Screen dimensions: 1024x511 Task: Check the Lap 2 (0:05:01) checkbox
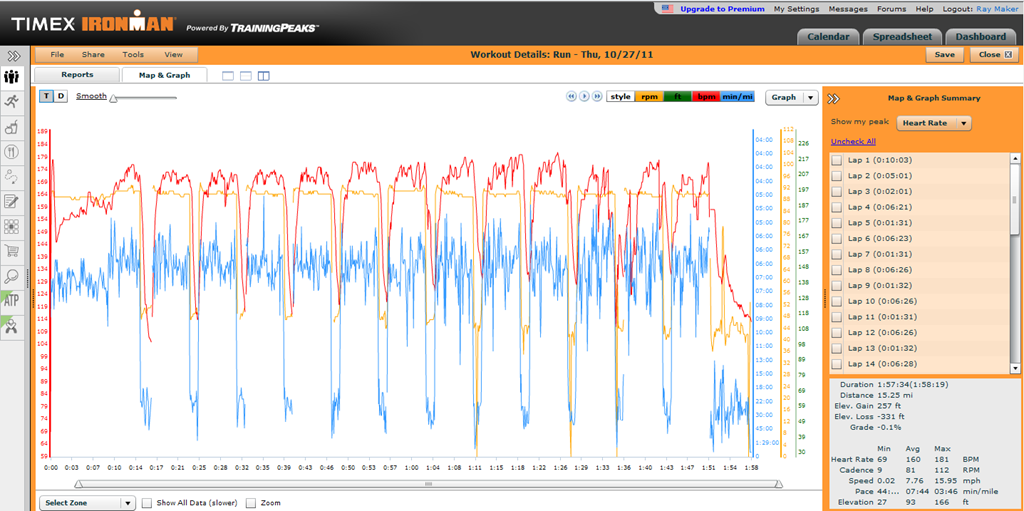point(837,176)
